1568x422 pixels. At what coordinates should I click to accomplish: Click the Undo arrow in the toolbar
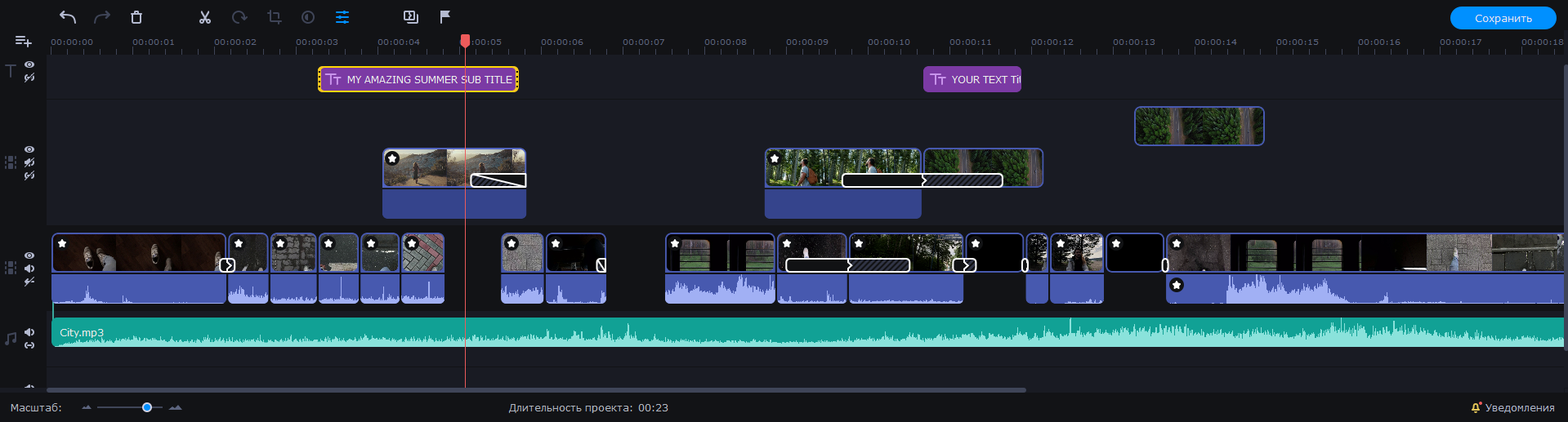point(68,17)
